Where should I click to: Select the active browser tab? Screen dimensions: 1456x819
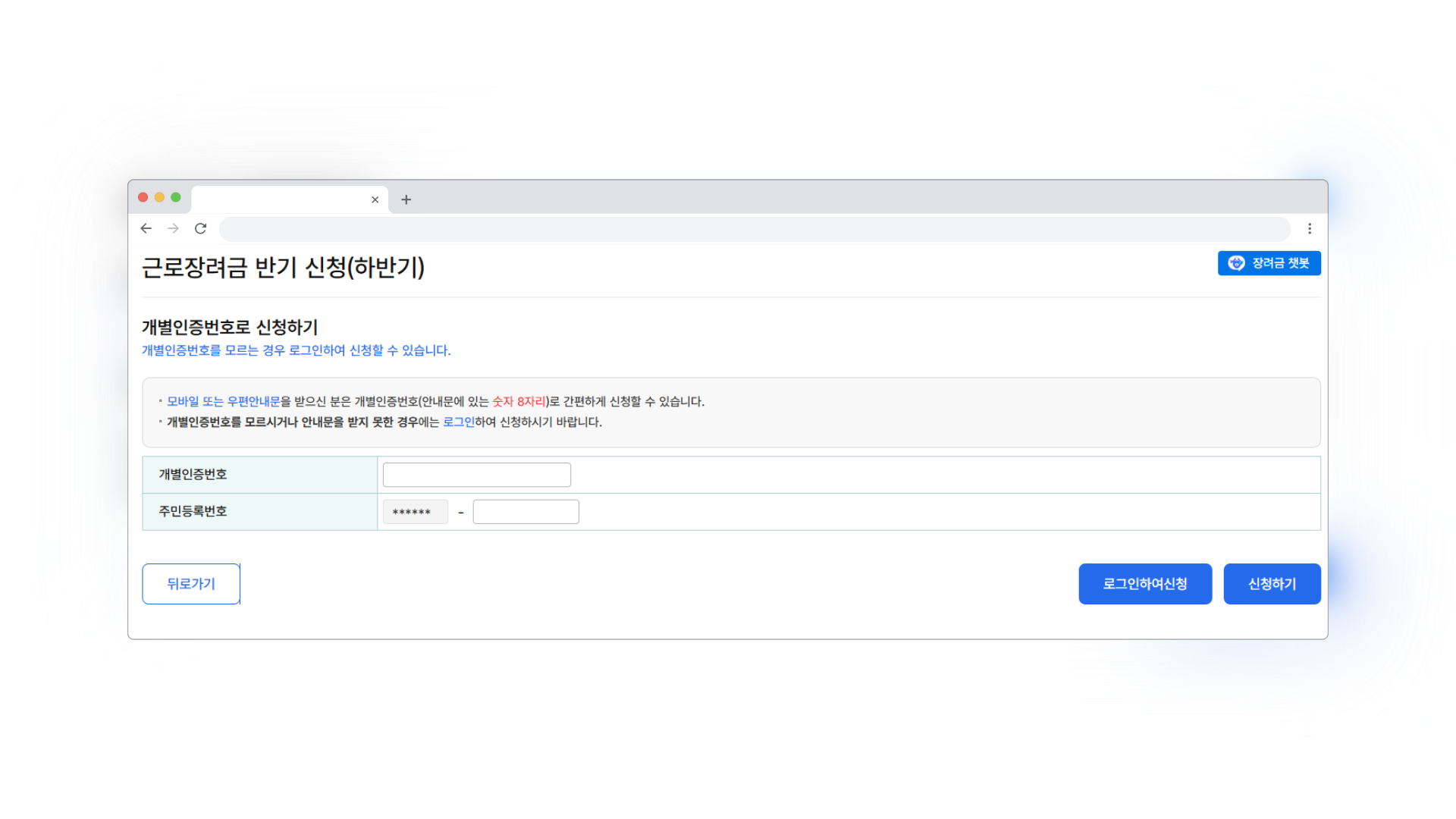(x=281, y=199)
